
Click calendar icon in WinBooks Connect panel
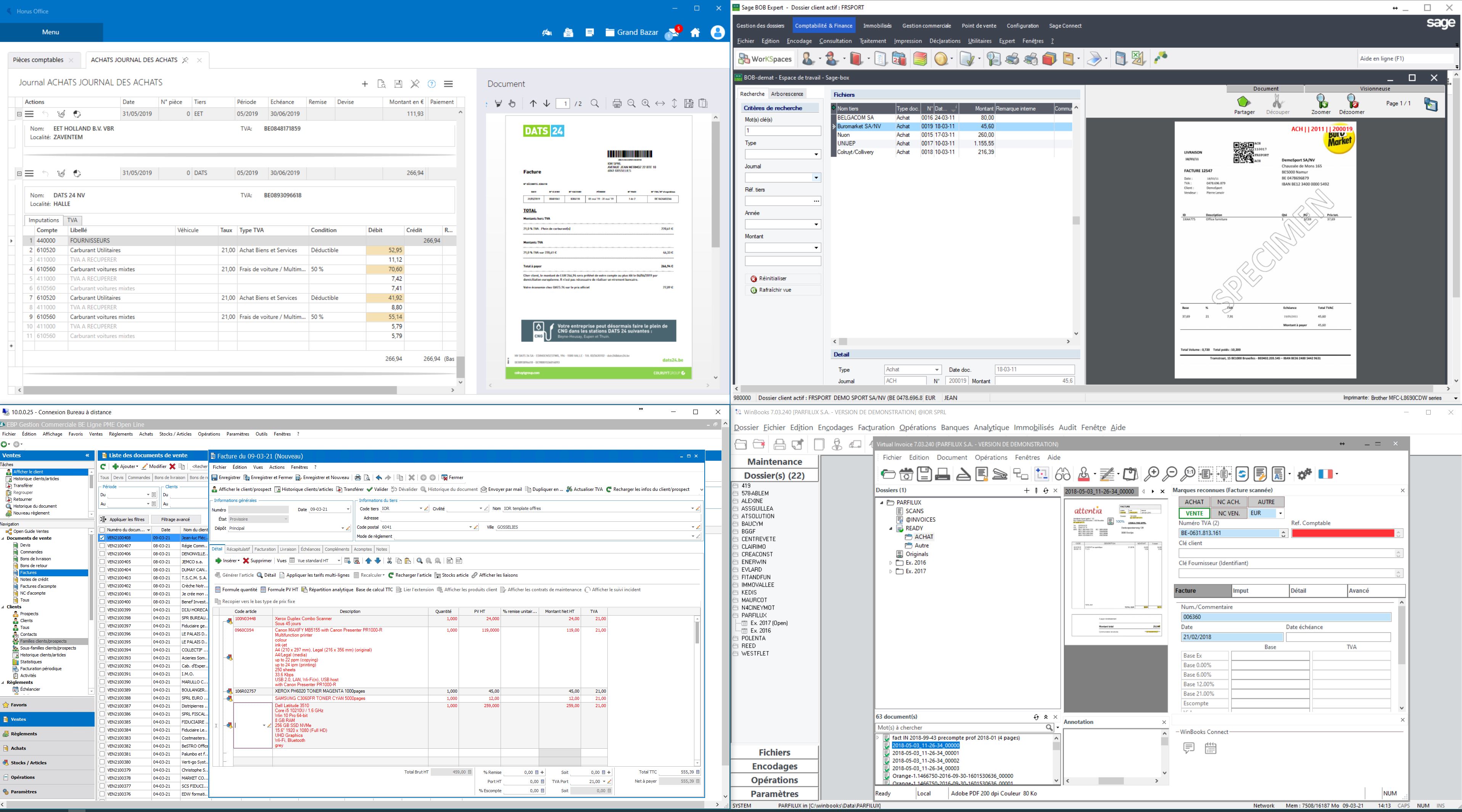pos(1211,748)
